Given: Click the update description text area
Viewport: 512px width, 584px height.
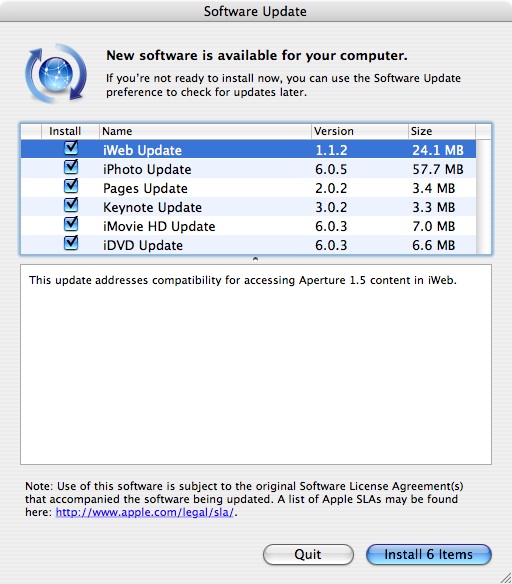Looking at the screenshot, I should (256, 365).
